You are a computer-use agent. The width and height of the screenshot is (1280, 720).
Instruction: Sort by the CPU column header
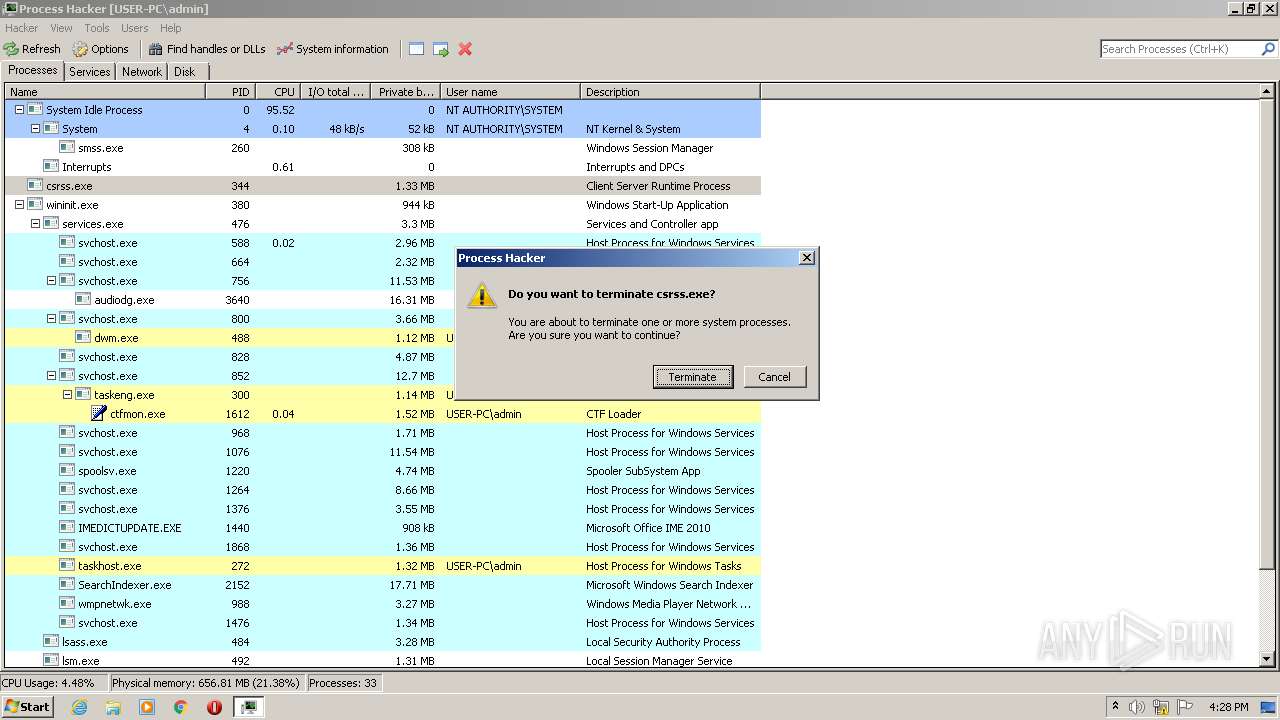pos(278,92)
